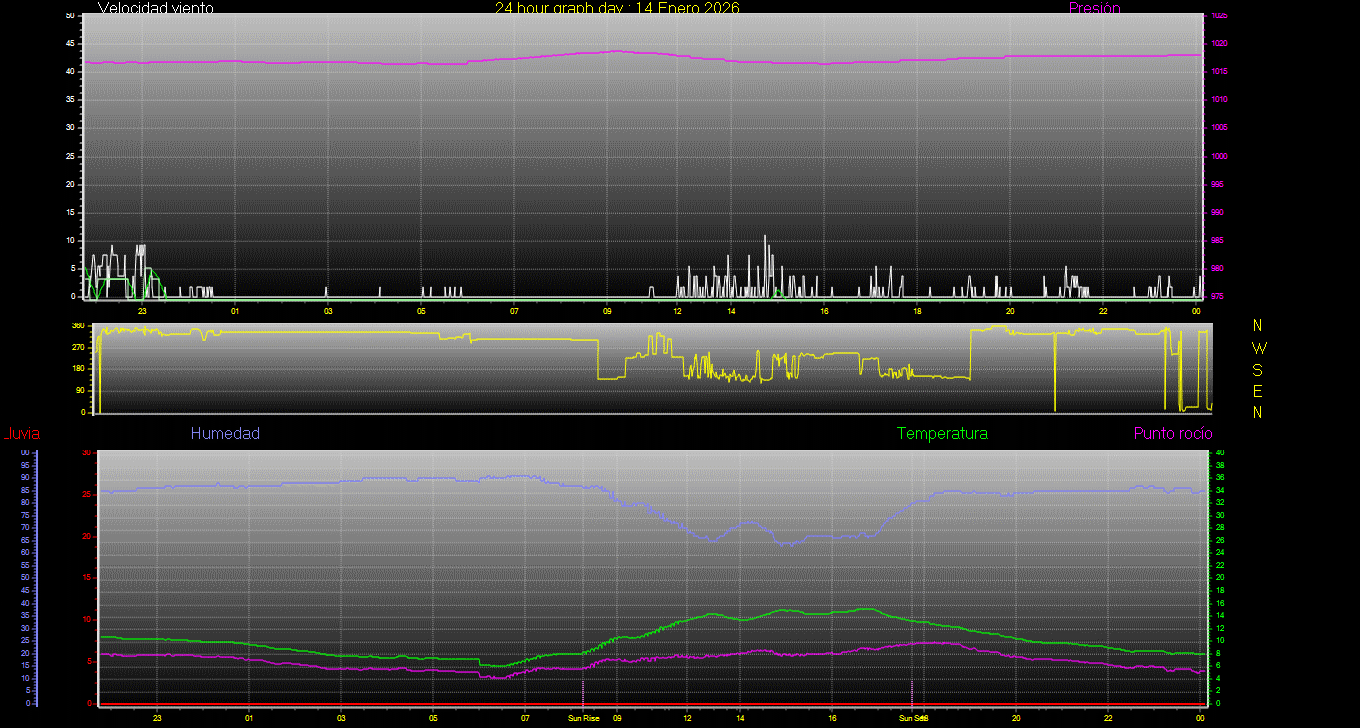The width and height of the screenshot is (1360, 728).
Task: Click the "Punto rocío" legend label
Action: (x=1172, y=433)
